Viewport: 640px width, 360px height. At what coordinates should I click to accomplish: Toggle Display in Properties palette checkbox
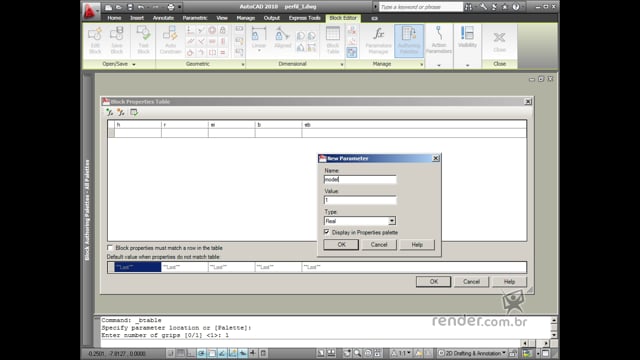pos(327,232)
